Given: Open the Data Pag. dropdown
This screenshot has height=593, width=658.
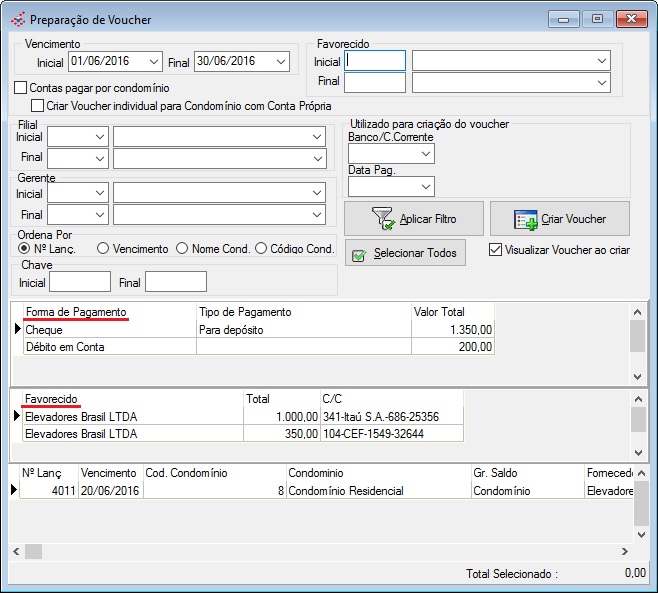Looking at the screenshot, I should [426, 187].
